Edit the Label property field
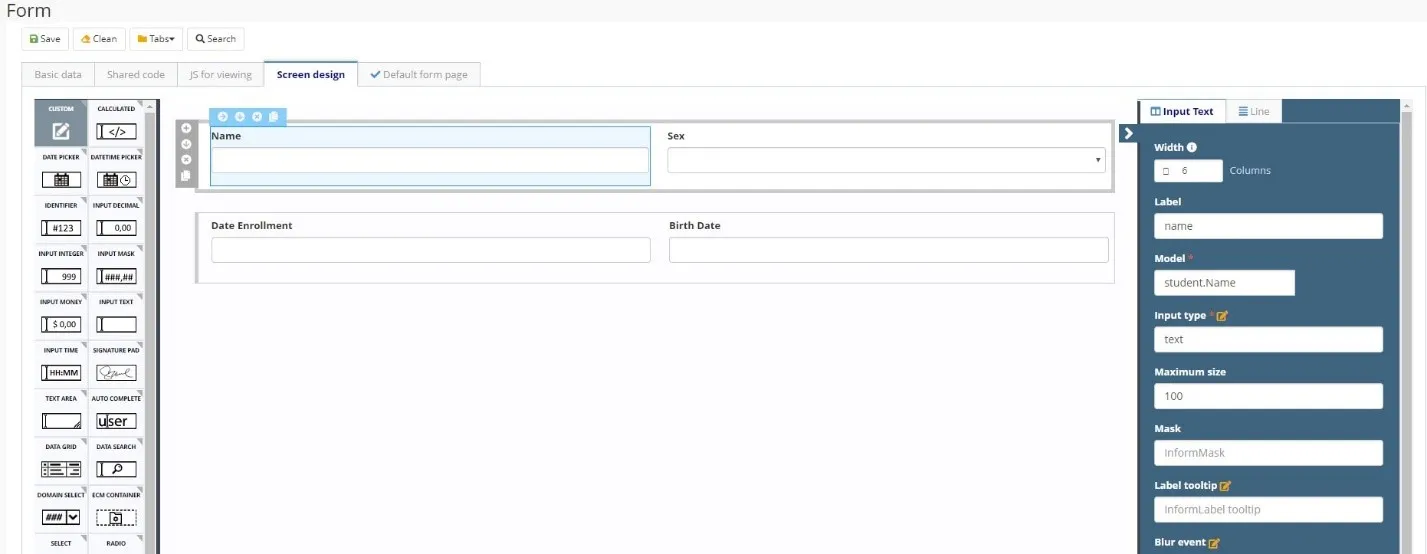 click(x=1268, y=226)
